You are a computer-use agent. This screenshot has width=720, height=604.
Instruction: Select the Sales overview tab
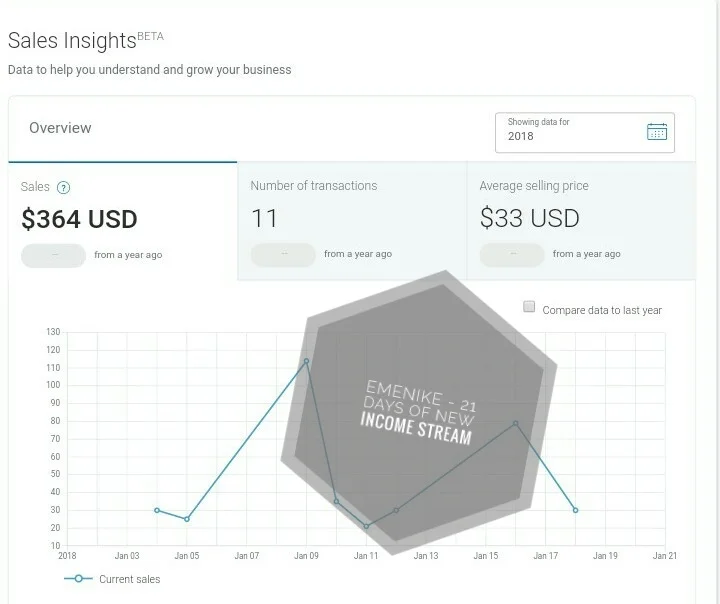click(123, 221)
